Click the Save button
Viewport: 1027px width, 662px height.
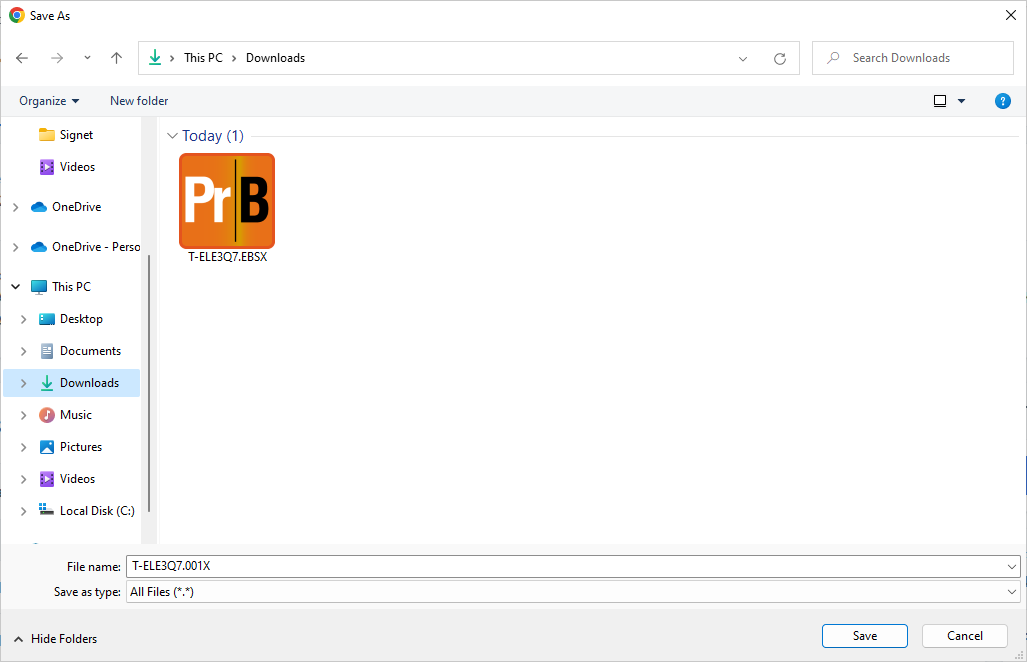click(864, 636)
